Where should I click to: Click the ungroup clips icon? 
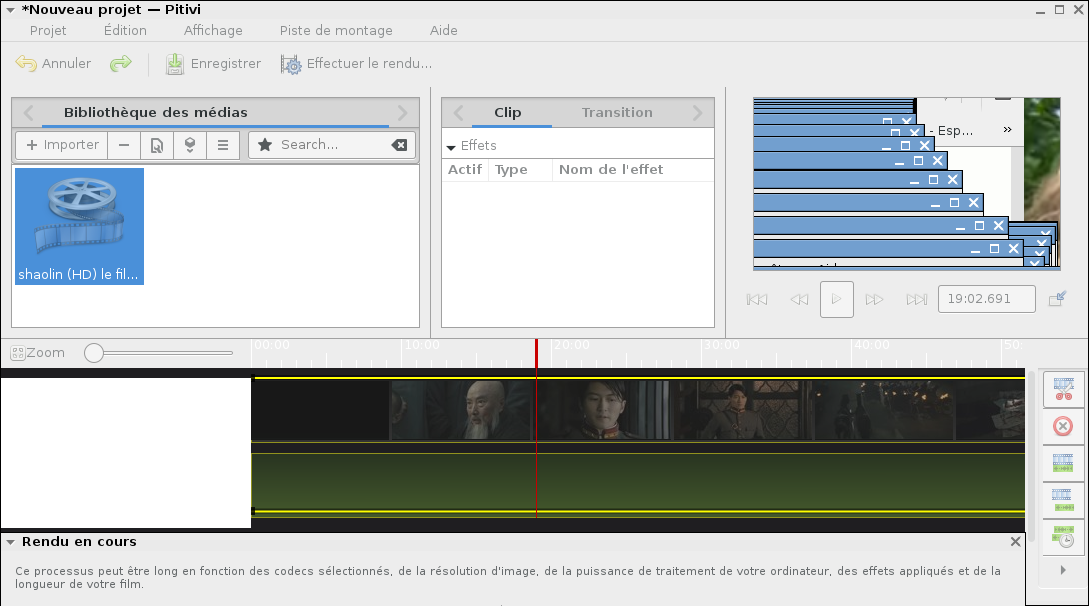tap(1063, 500)
